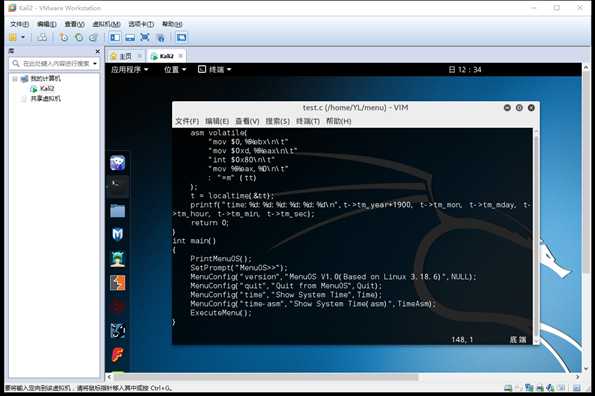Viewport: 595px width, 396px height.
Task: Open the VIM window 终端(T) menu
Action: pos(308,121)
